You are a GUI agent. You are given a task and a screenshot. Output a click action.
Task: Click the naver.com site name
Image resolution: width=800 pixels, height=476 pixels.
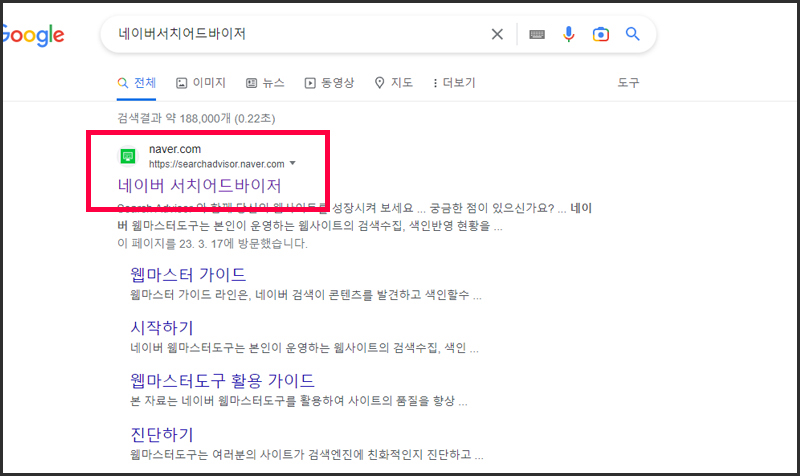tap(175, 149)
